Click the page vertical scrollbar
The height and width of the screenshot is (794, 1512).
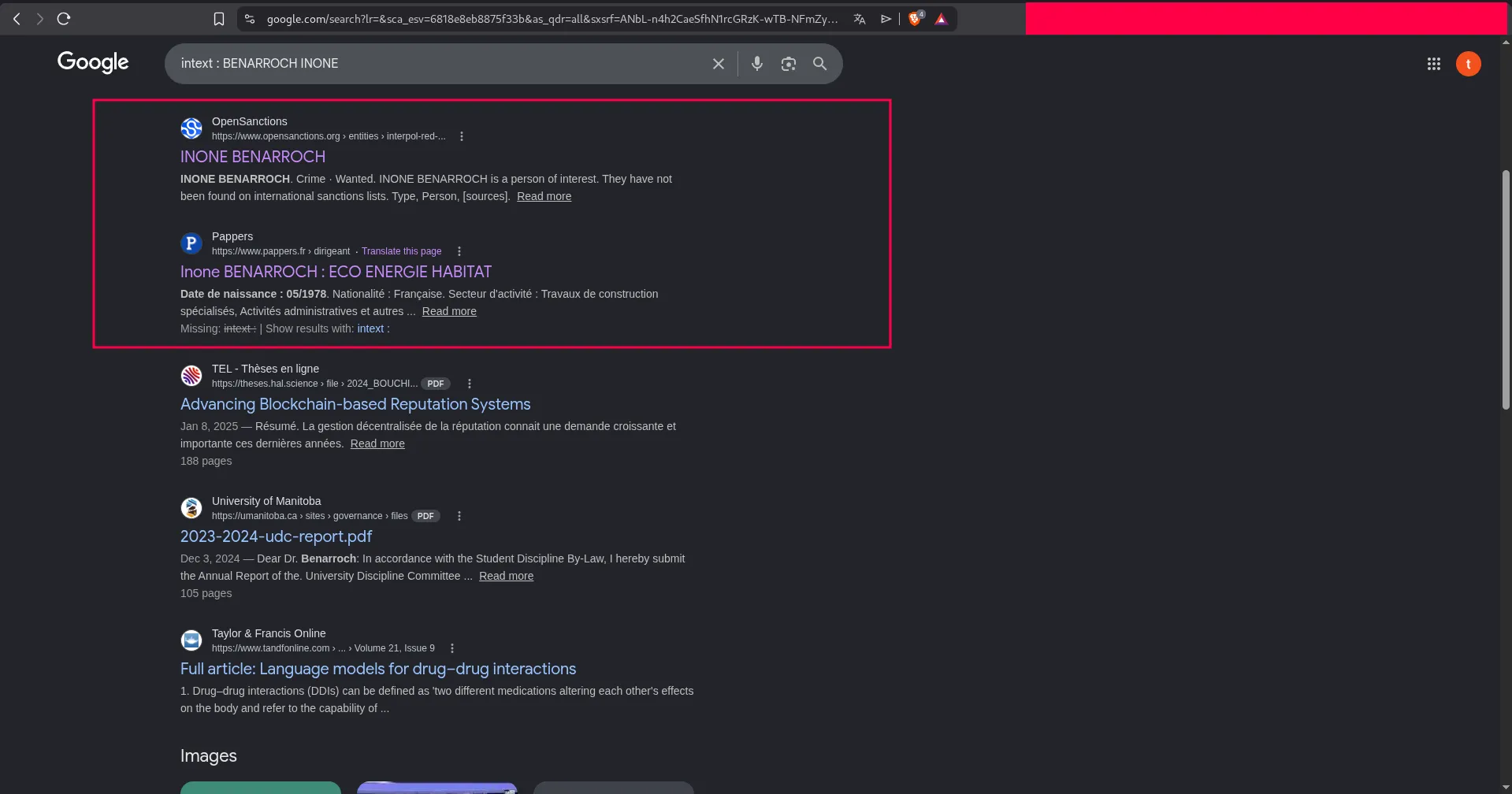(x=1506, y=290)
